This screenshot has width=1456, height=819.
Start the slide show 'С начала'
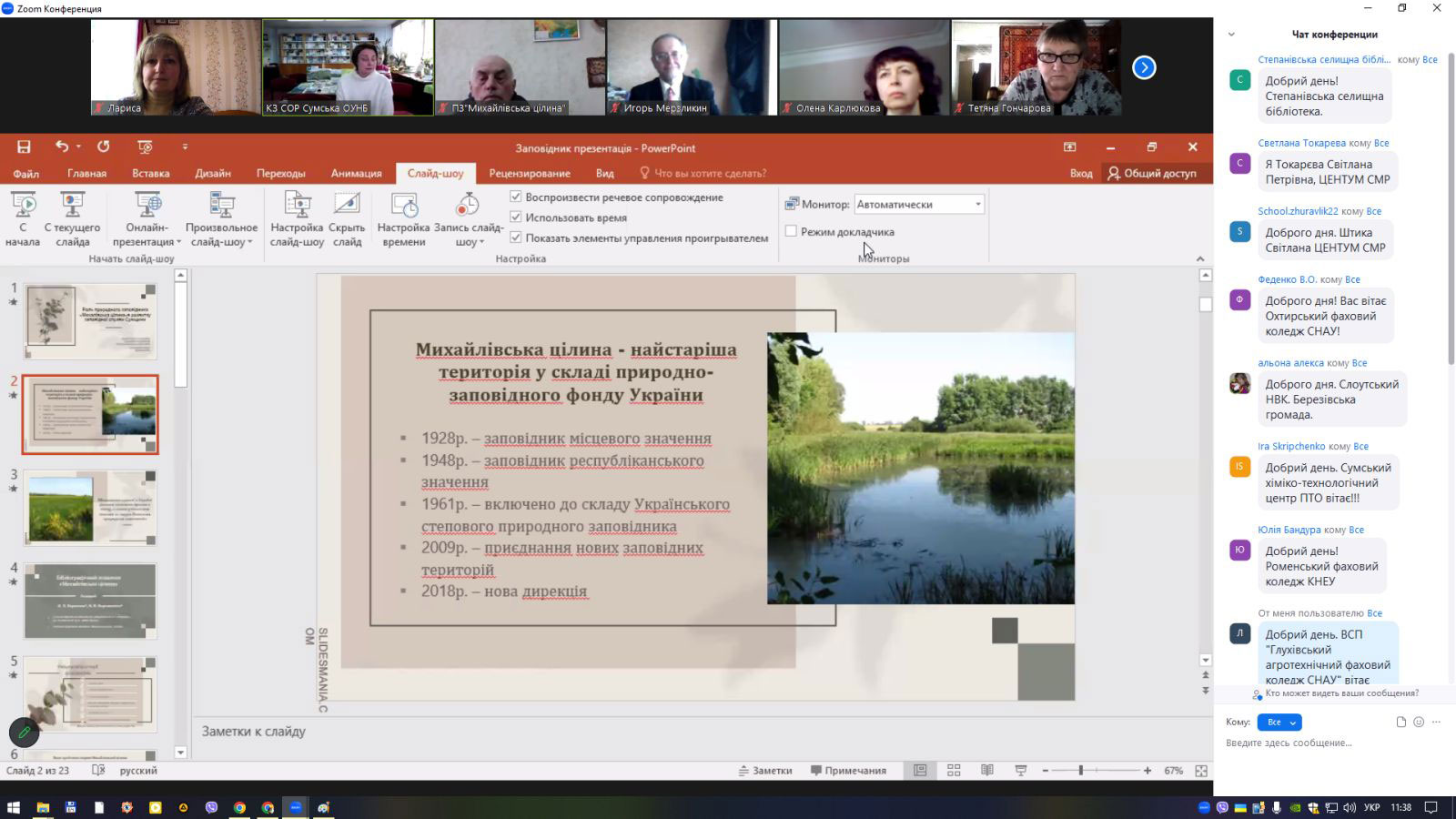point(23,219)
